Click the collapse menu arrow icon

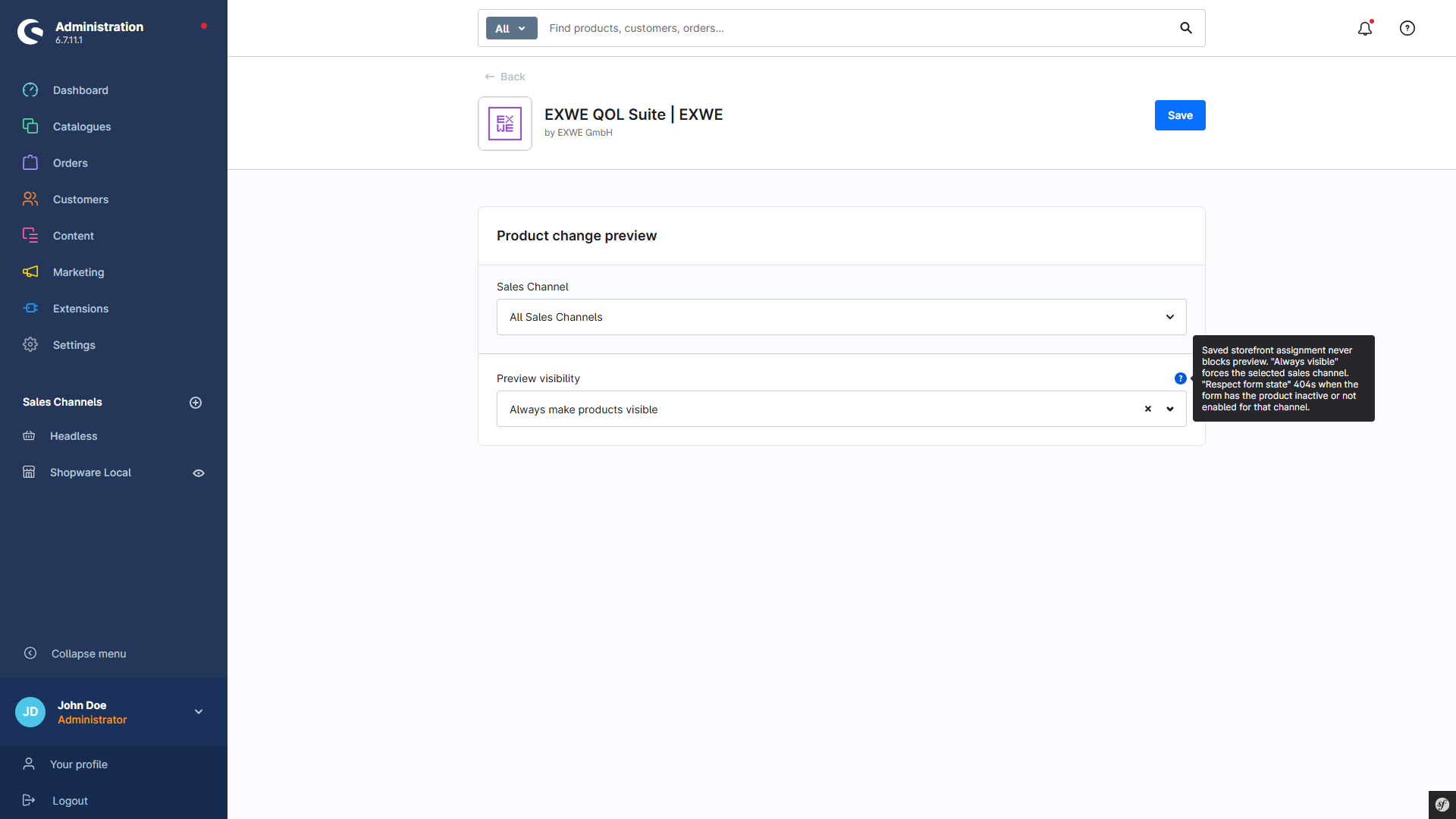[30, 654]
